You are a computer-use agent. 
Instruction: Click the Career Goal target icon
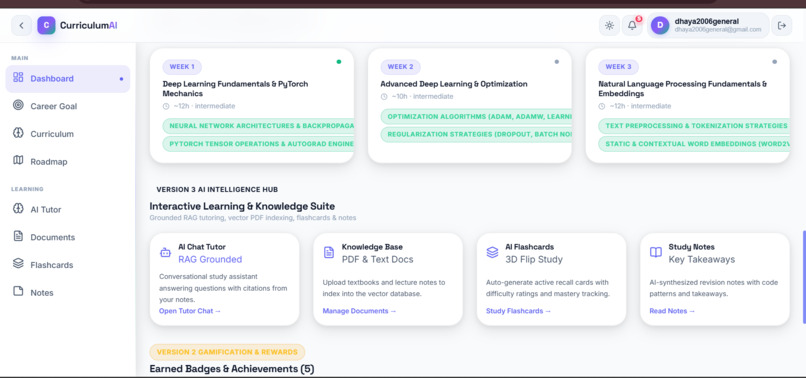coord(18,105)
